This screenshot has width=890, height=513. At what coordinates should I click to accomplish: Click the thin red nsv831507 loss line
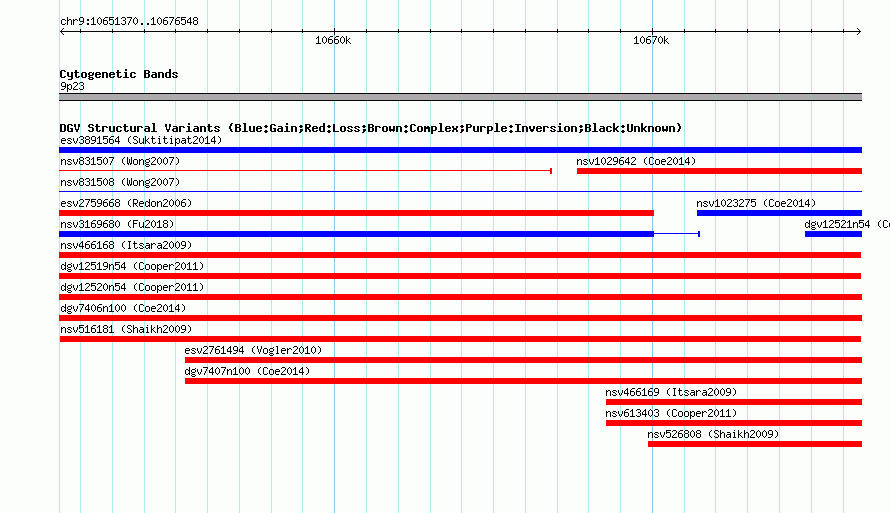pyautogui.click(x=305, y=171)
